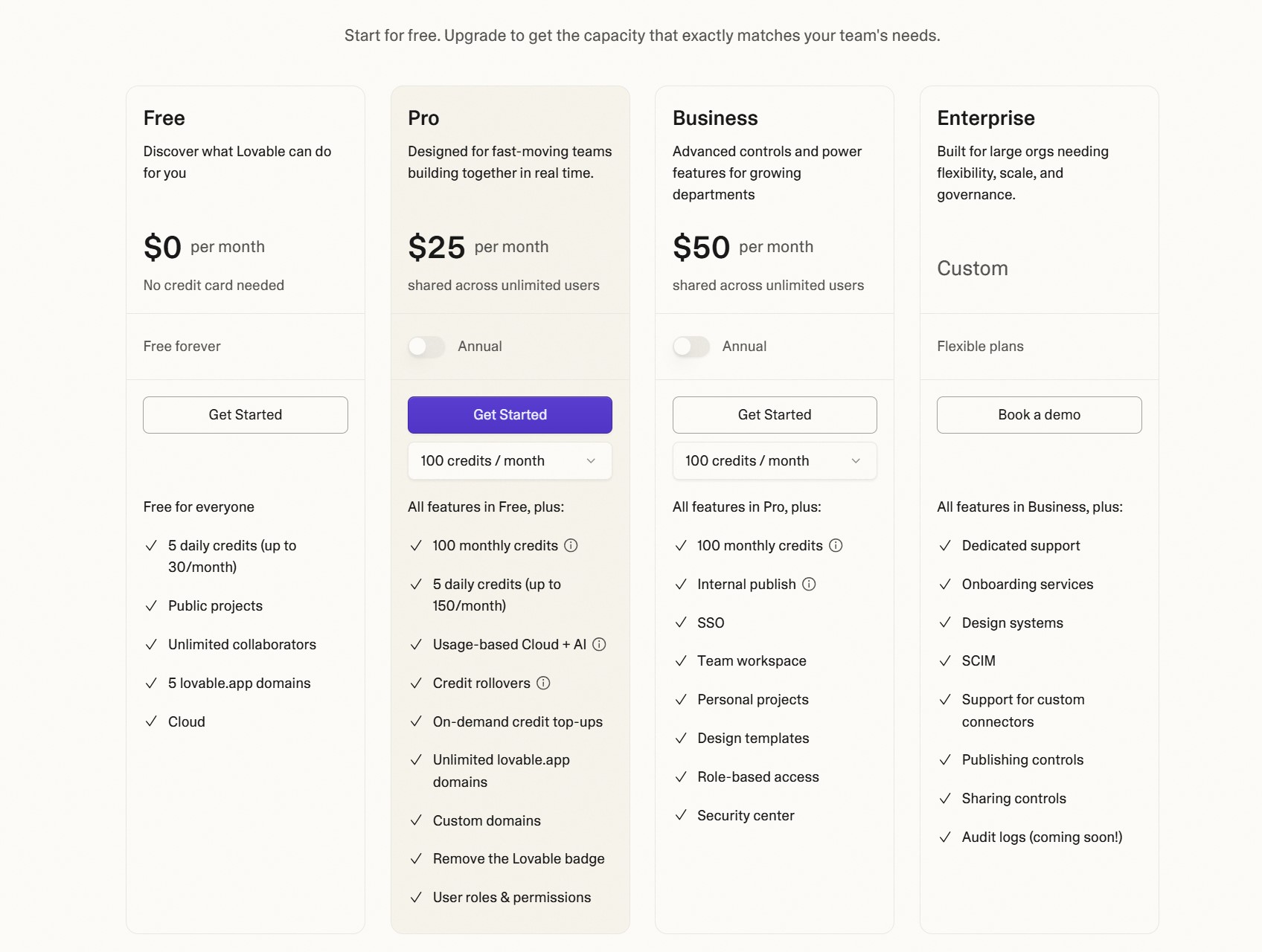
Task: Click the purple Pro Get Started button
Action: (x=510, y=415)
